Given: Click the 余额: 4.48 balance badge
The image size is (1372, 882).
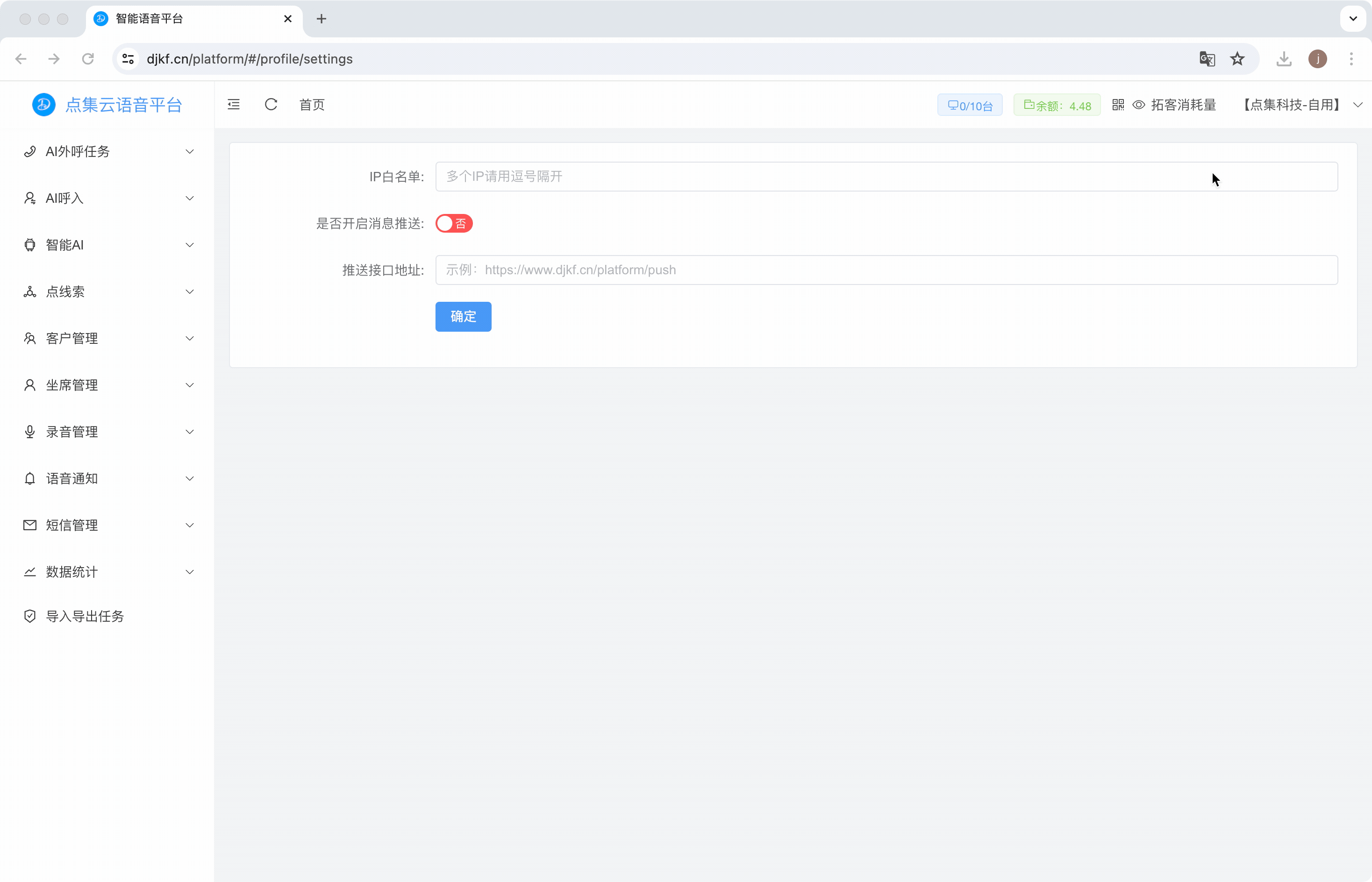Looking at the screenshot, I should coord(1057,106).
